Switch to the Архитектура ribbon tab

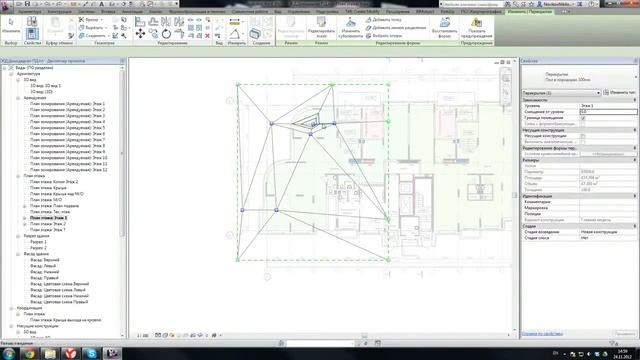(x=30, y=12)
